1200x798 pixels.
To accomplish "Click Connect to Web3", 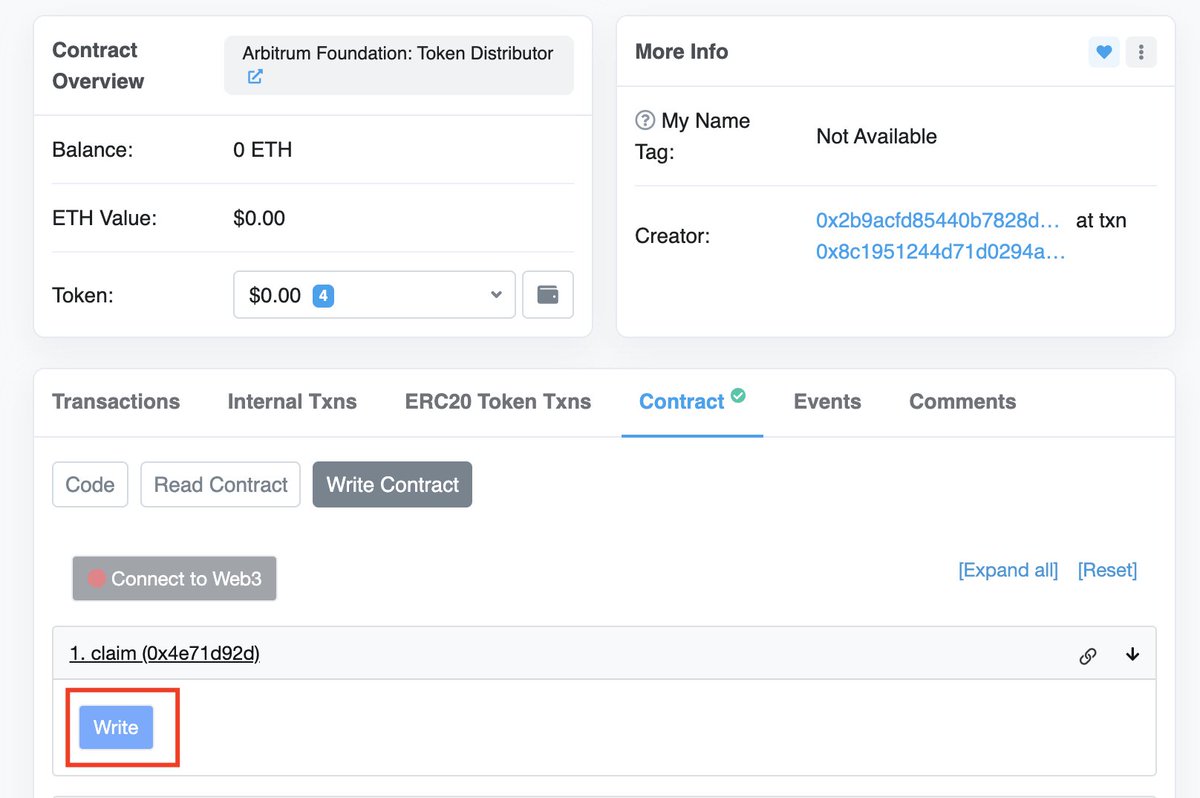I will [x=174, y=578].
